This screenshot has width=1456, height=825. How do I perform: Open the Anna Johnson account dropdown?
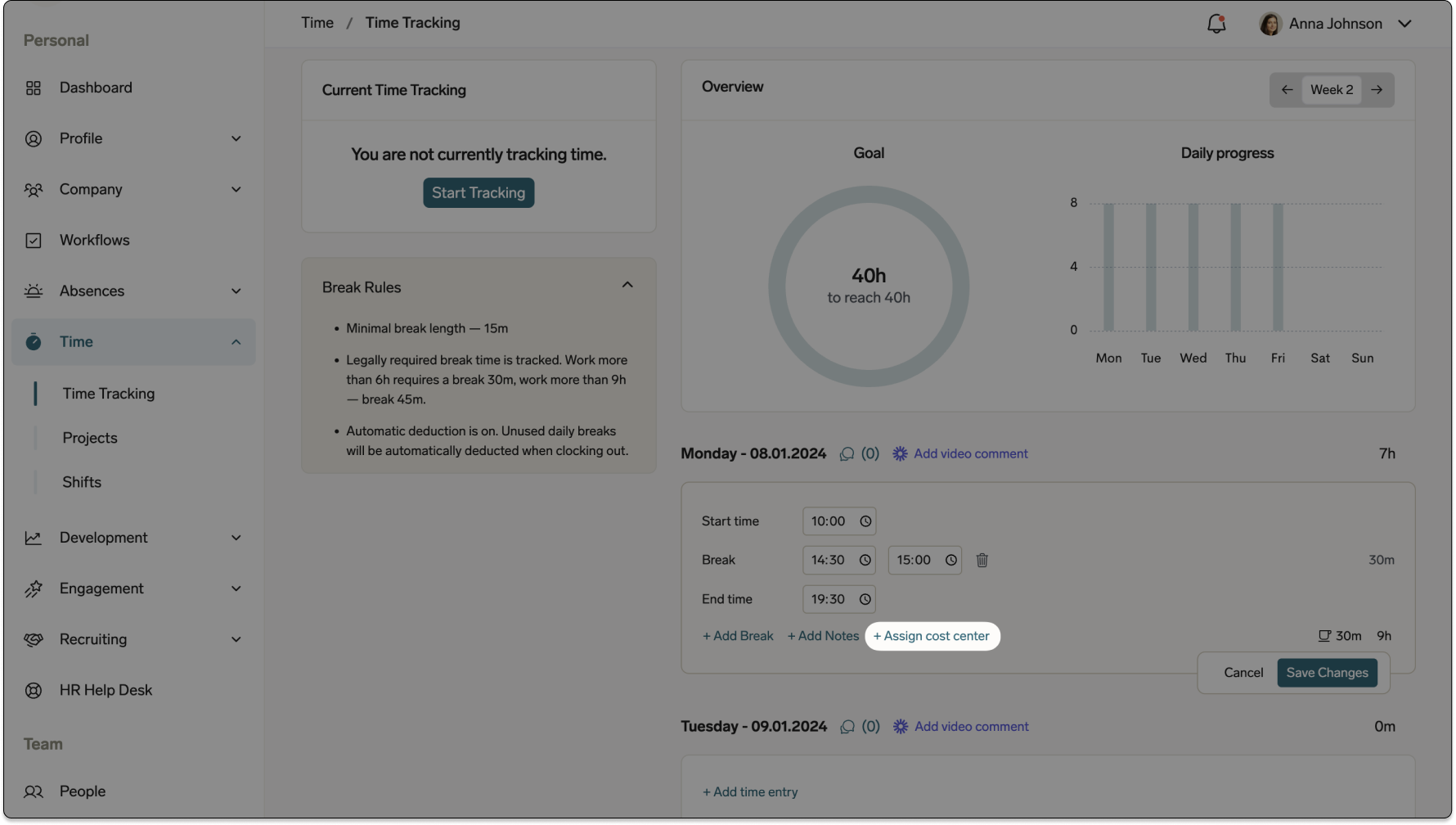(x=1405, y=24)
